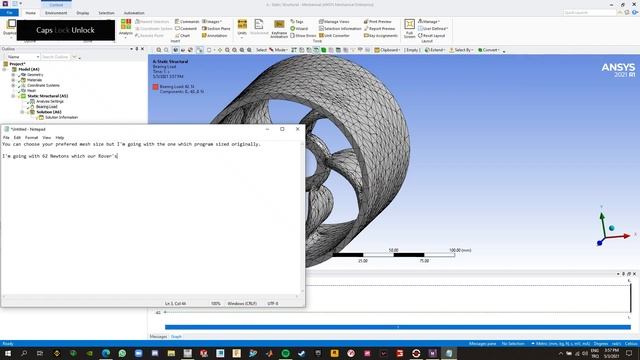
Task: Open Select By dropdown
Action: (461, 50)
